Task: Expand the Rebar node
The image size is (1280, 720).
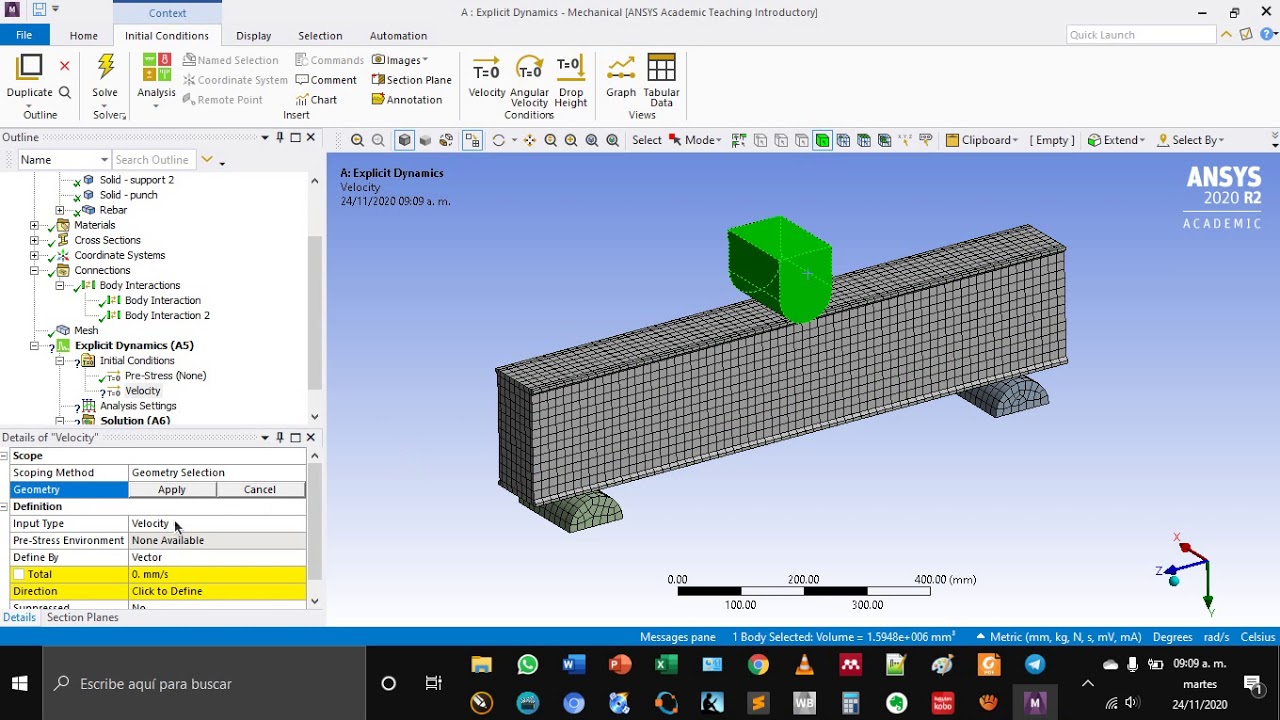Action: pyautogui.click(x=59, y=210)
